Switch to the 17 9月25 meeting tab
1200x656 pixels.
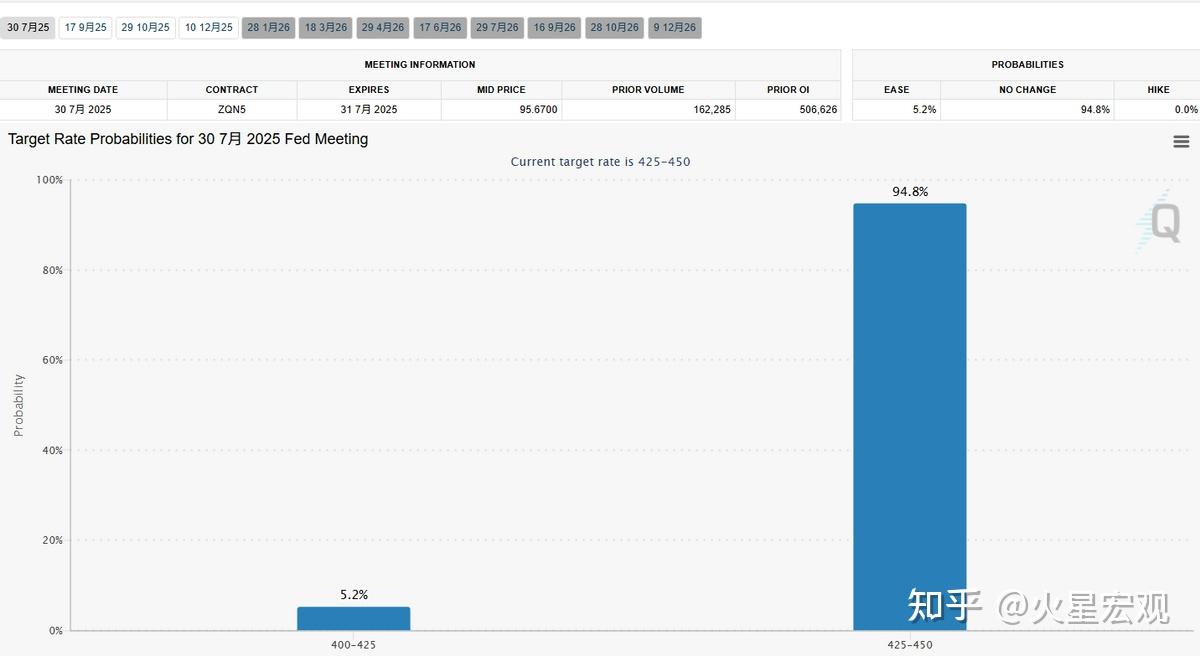(85, 28)
